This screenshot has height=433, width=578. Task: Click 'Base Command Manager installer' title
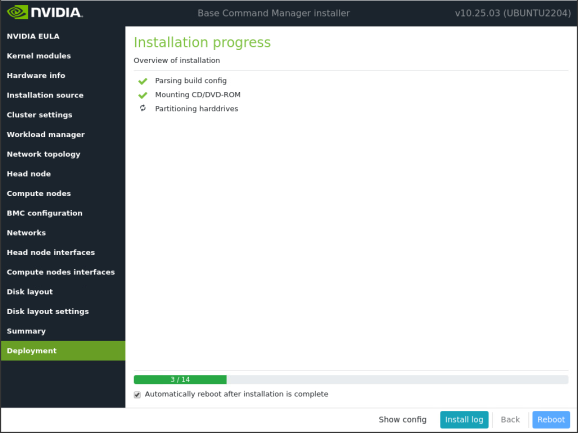[x=274, y=13]
